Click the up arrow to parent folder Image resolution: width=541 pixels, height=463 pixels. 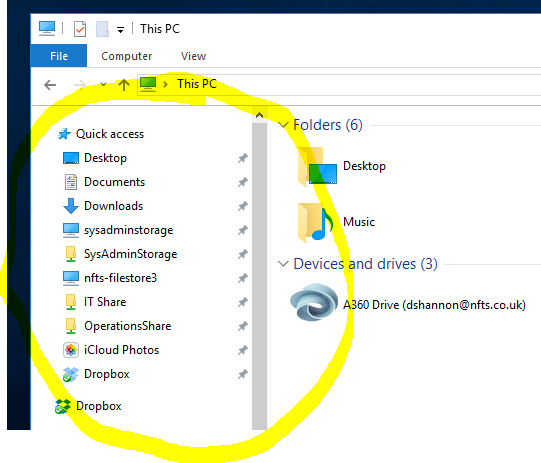pyautogui.click(x=124, y=85)
